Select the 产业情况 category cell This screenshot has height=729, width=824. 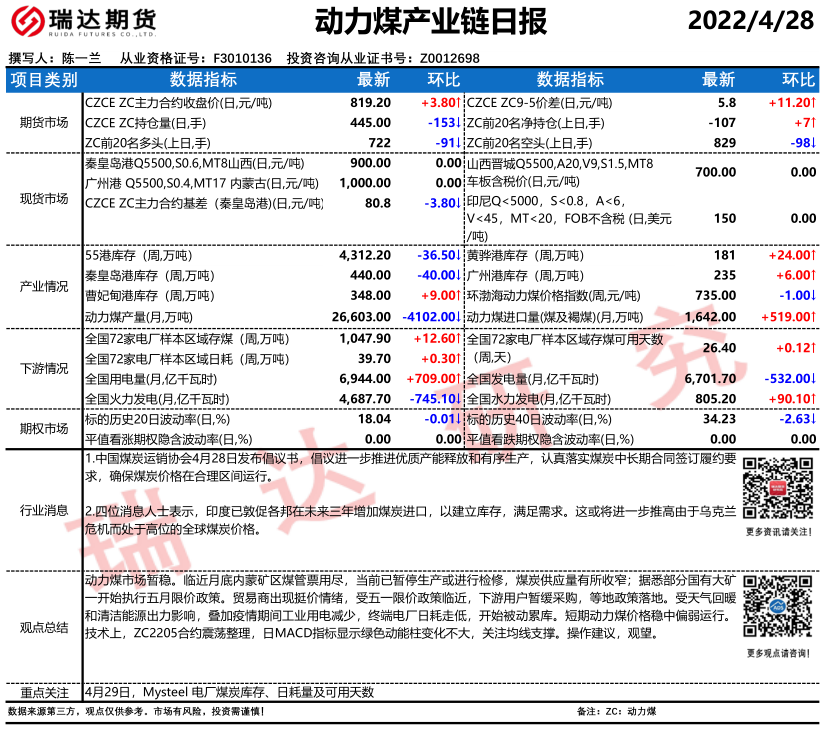pos(44,286)
